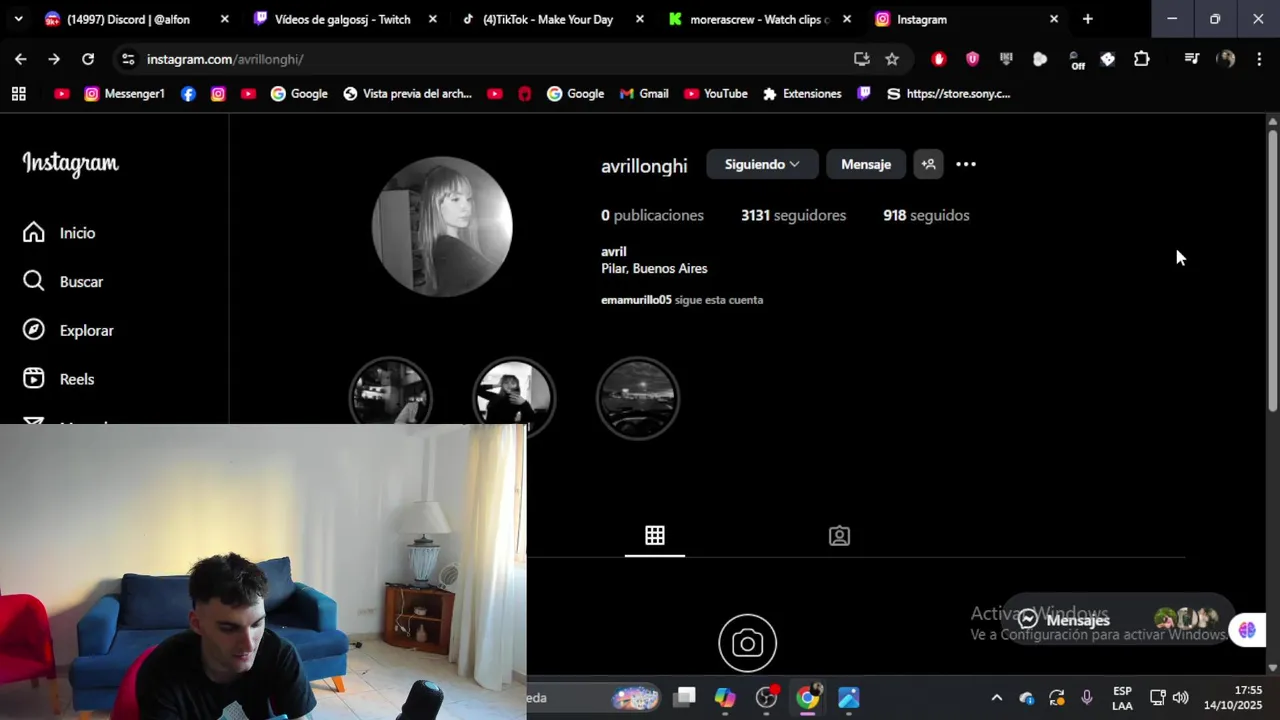Open the Siguiendo dropdown
The width and height of the screenshot is (1280, 720).
(762, 164)
